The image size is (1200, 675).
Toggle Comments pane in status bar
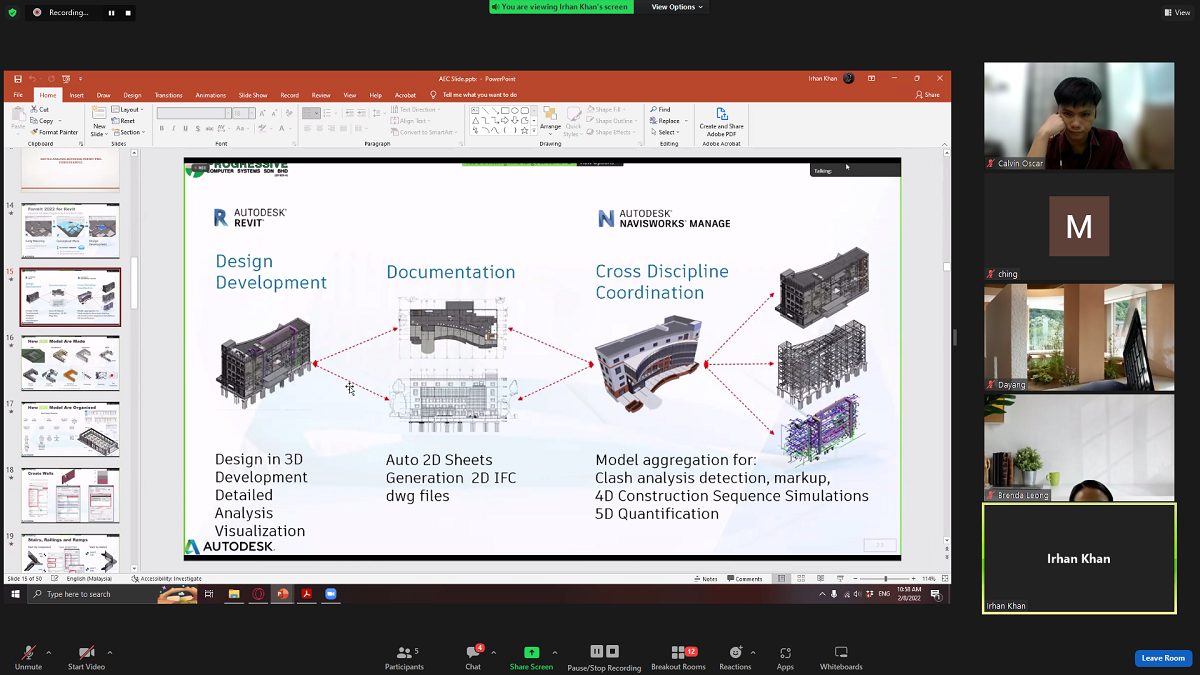point(745,579)
